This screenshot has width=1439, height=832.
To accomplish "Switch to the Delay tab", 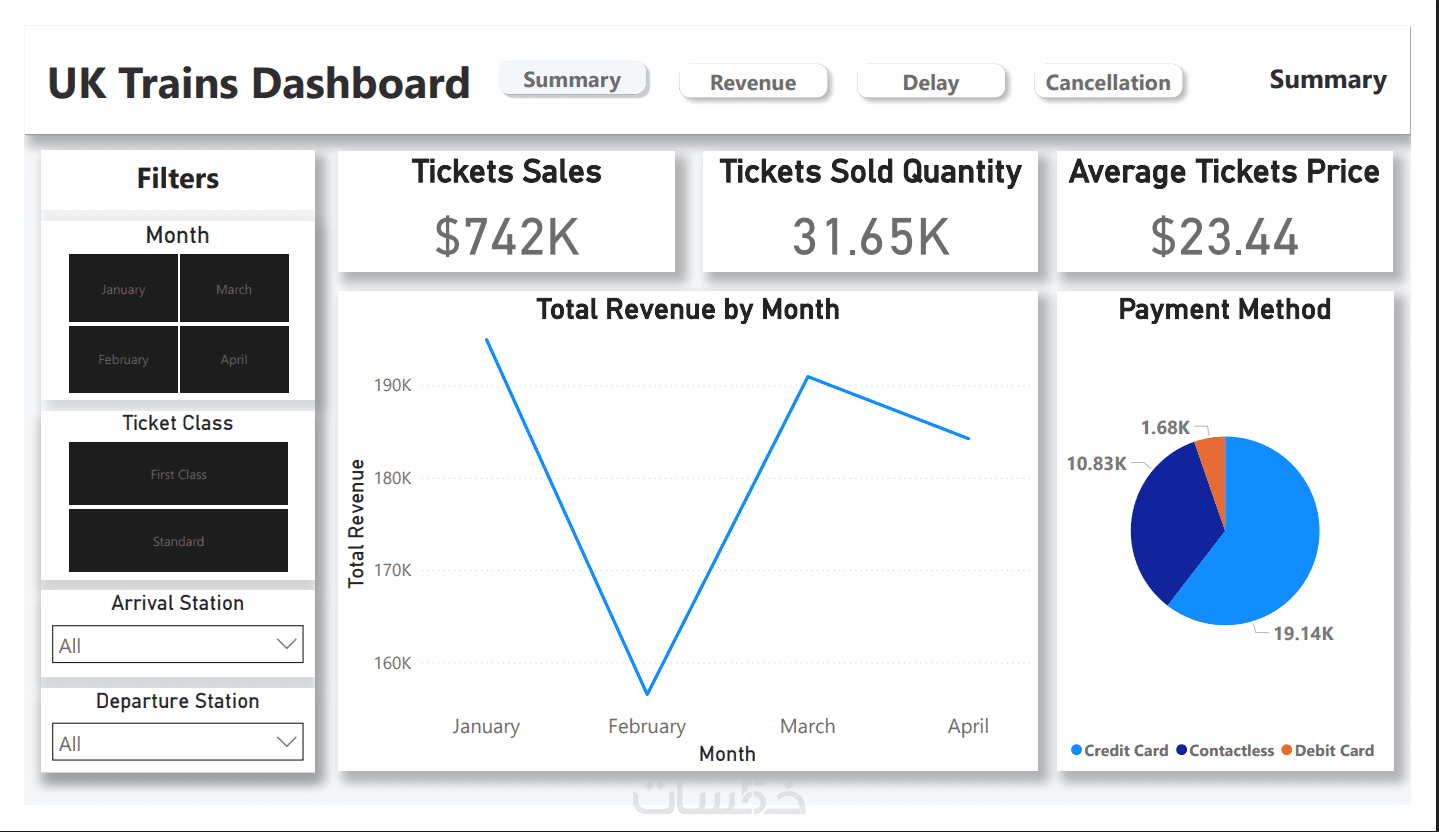I will (931, 82).
